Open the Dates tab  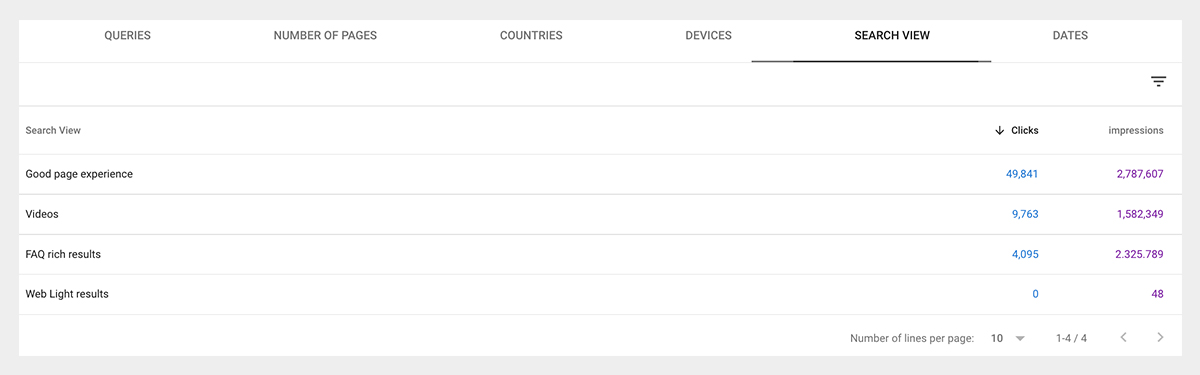1070,36
